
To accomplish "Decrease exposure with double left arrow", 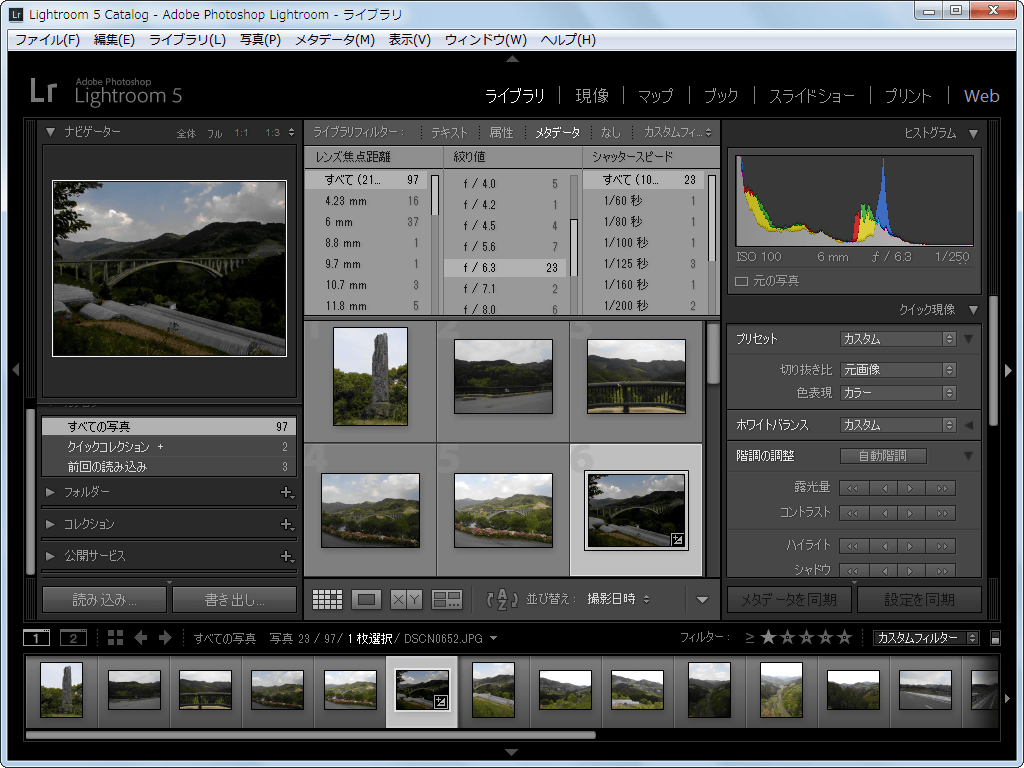I will (853, 488).
